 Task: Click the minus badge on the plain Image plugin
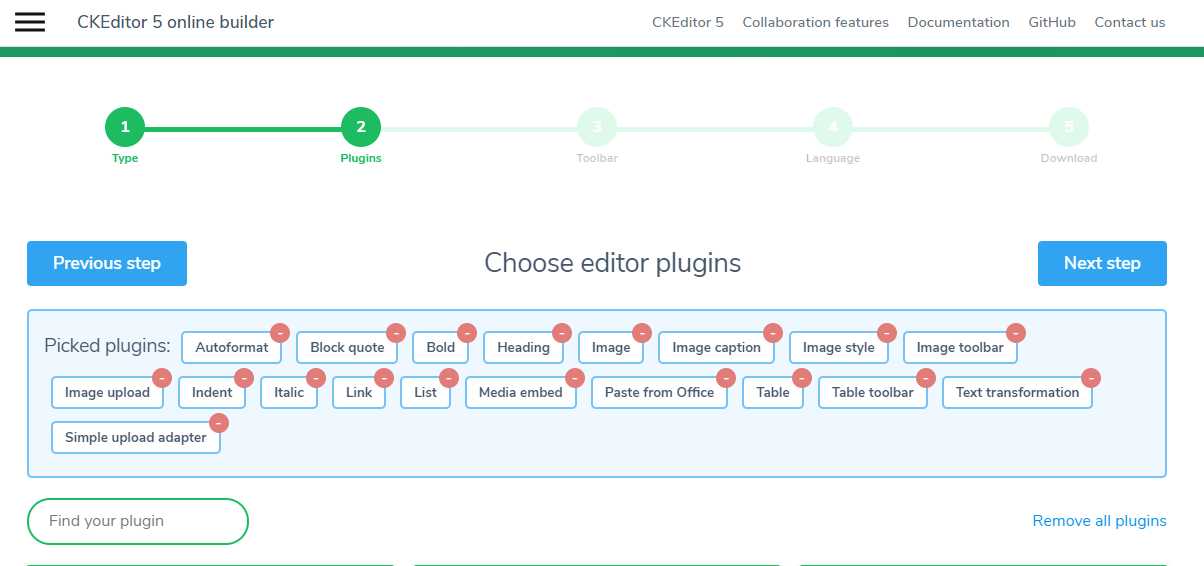point(642,333)
